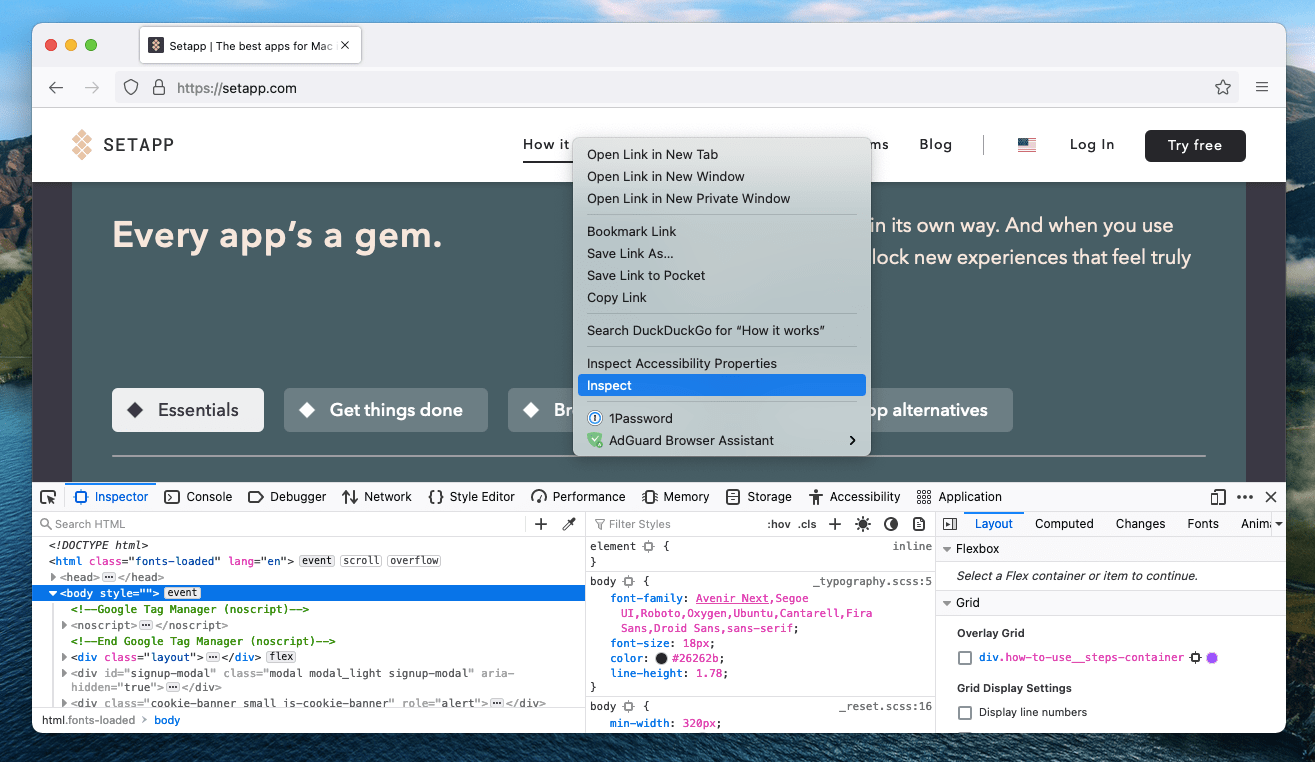Add a new node in Inspector
This screenshot has width=1315, height=762.
point(541,524)
